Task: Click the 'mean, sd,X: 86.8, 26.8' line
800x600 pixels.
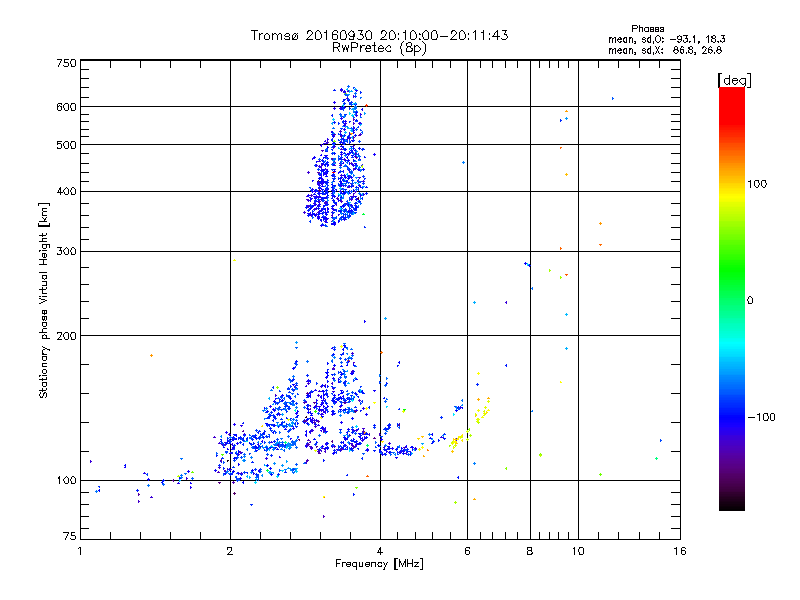Action: pyautogui.click(x=665, y=50)
